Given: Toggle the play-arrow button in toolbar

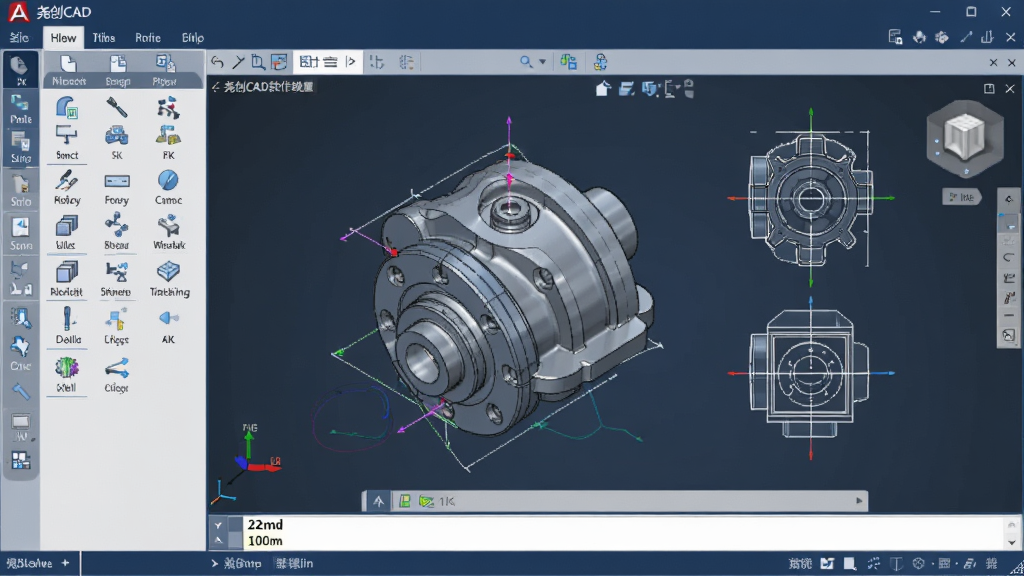Looking at the screenshot, I should click(x=351, y=62).
